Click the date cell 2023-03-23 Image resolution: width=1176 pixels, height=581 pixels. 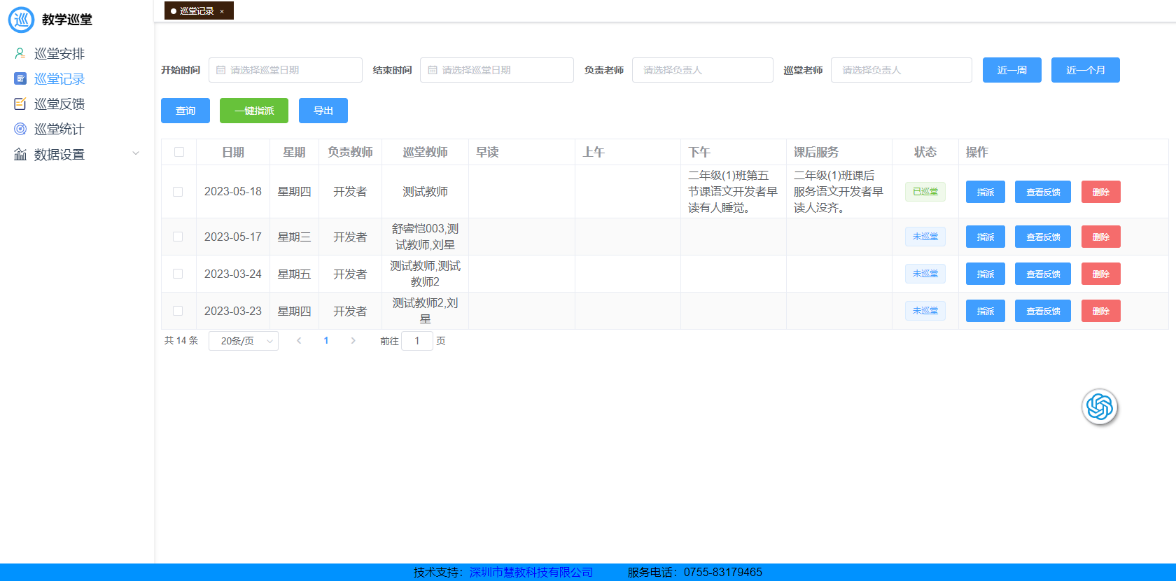[x=233, y=310]
